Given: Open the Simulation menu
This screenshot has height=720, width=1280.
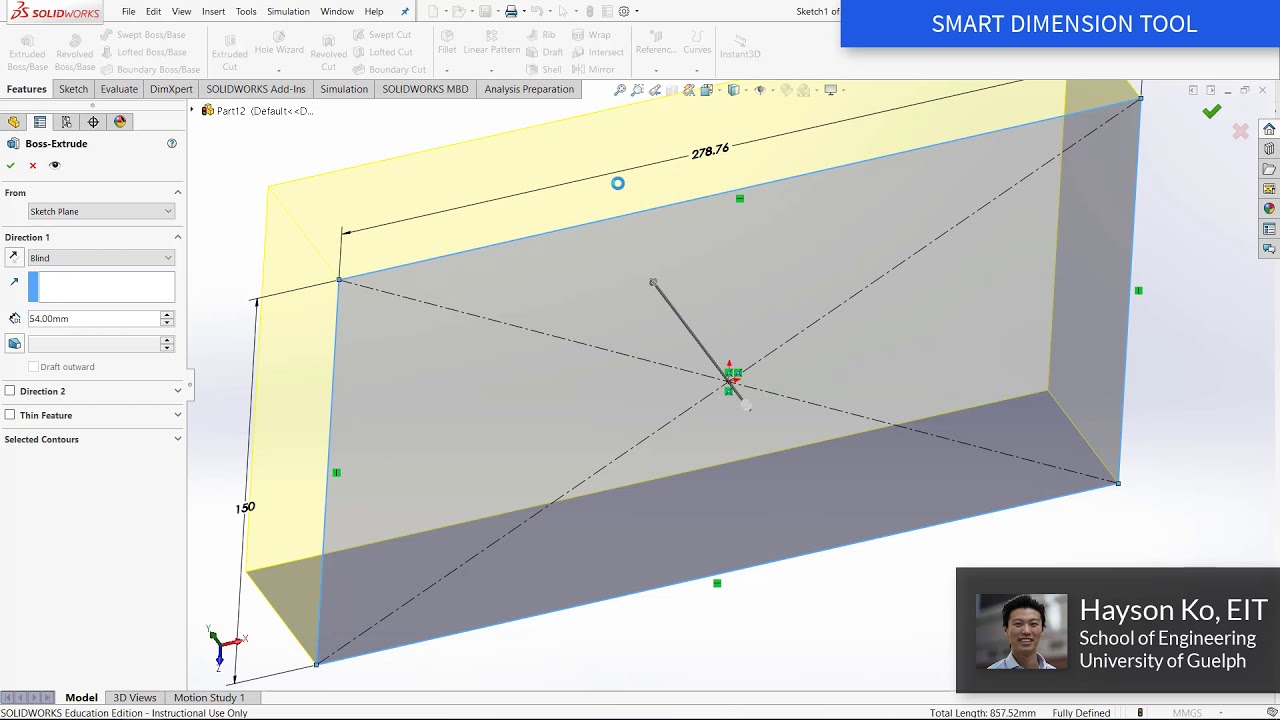Looking at the screenshot, I should pos(288,12).
